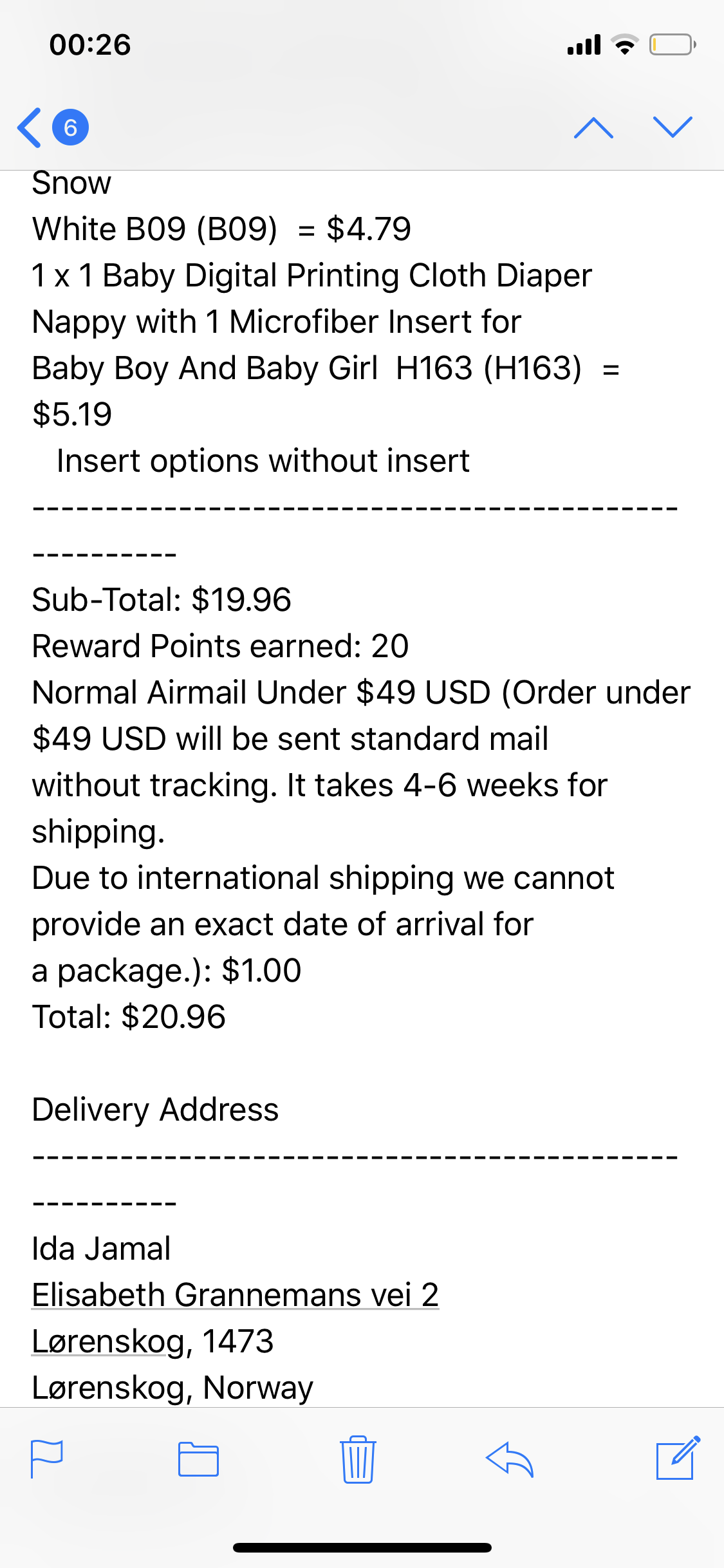The height and width of the screenshot is (1568, 724).
Task: Tap the Delivery Address heading
Action: pyautogui.click(x=155, y=1110)
